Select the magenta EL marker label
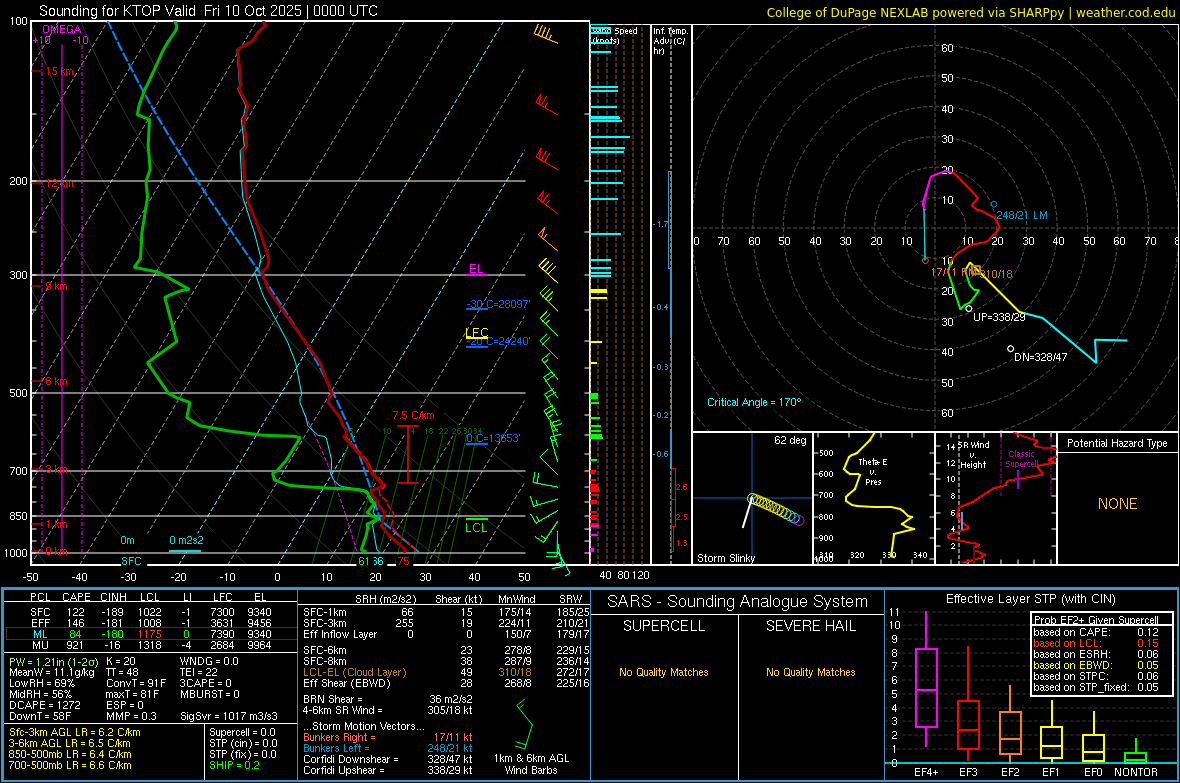Viewport: 1180px width, 783px height. (476, 269)
